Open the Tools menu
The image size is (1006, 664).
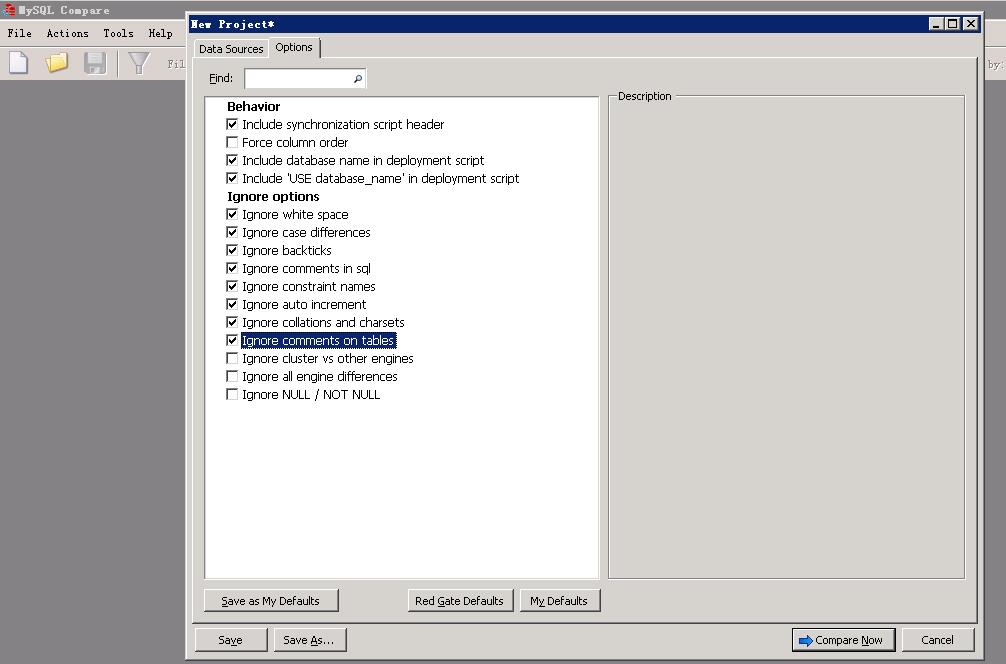119,33
